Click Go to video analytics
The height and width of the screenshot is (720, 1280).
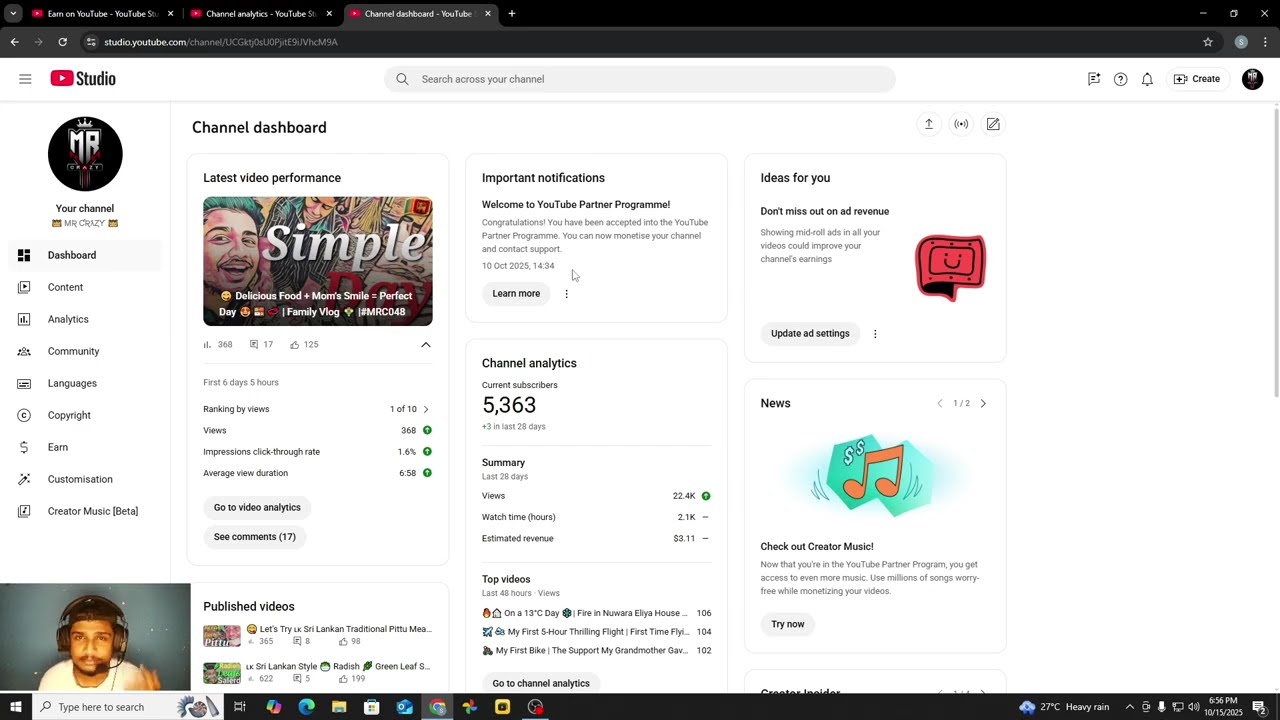(x=257, y=508)
